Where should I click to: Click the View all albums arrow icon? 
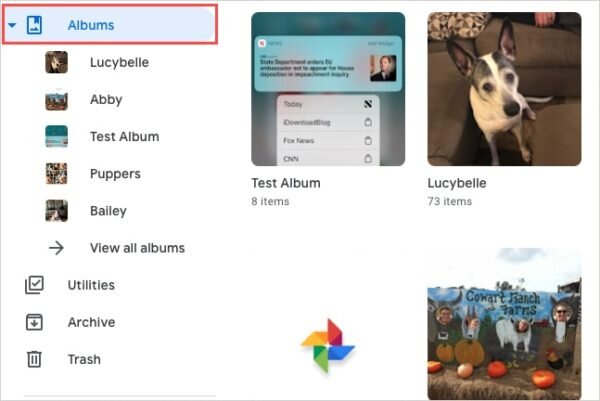coord(56,248)
